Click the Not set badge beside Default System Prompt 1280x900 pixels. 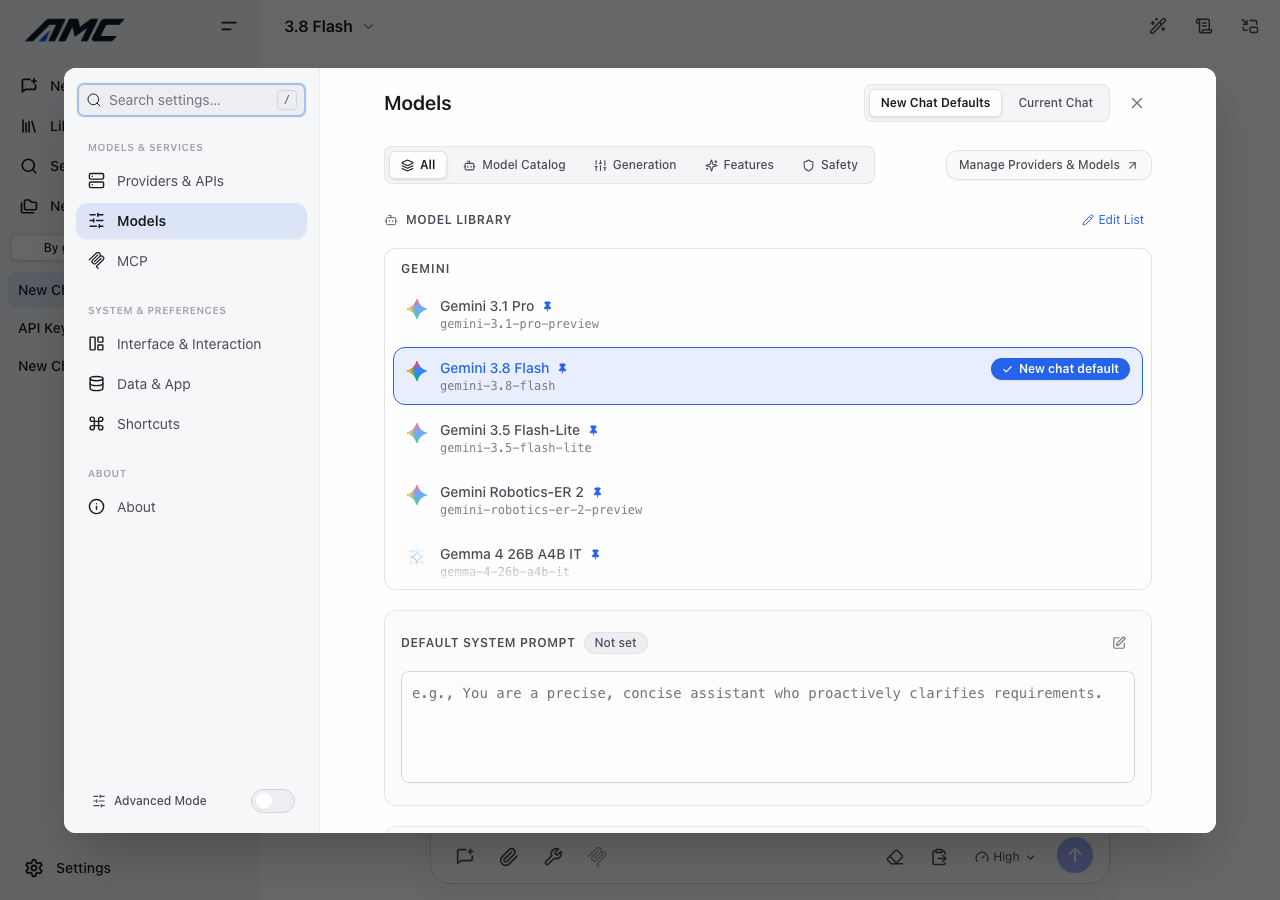tap(616, 643)
